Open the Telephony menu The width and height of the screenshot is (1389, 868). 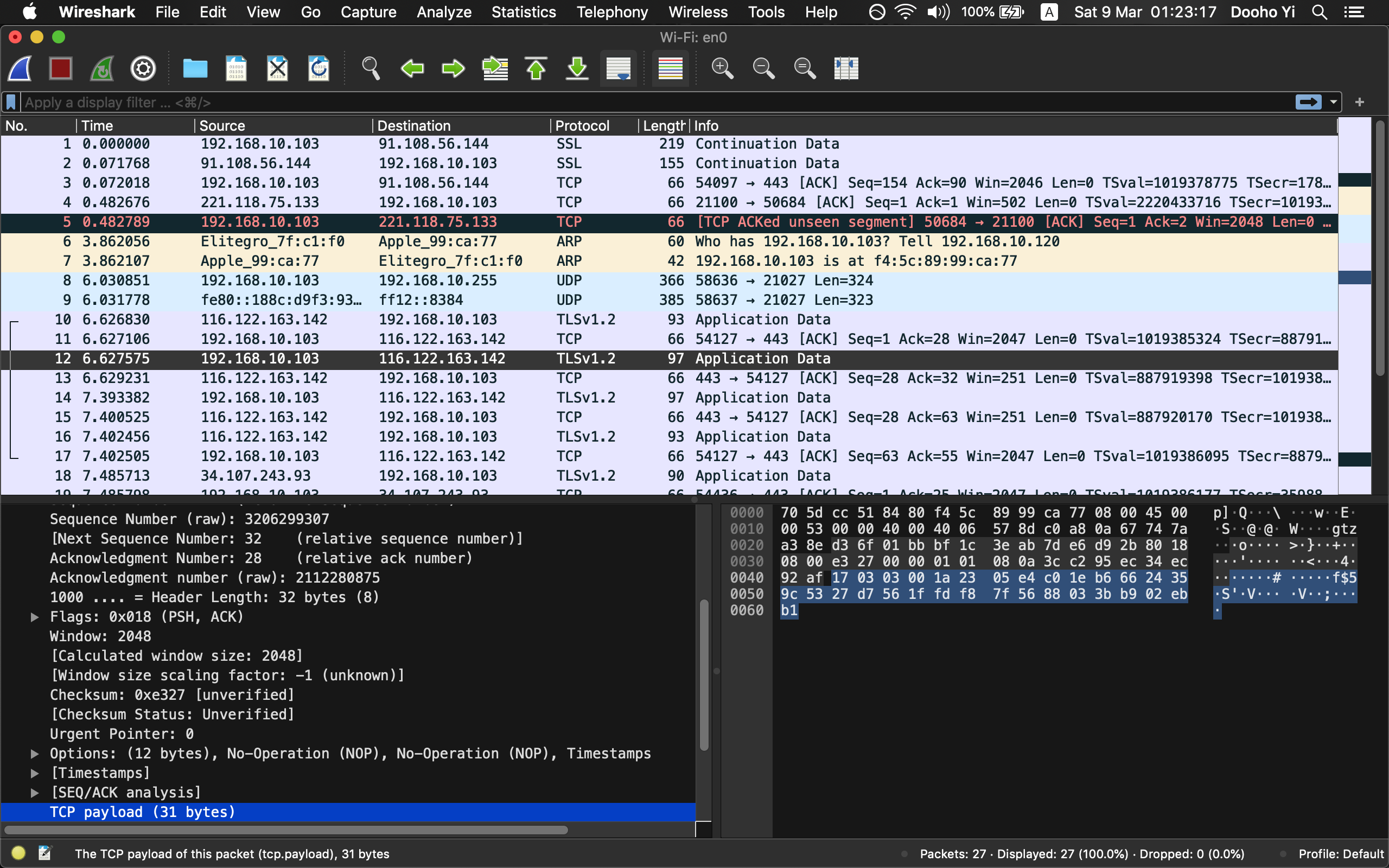pos(612,12)
